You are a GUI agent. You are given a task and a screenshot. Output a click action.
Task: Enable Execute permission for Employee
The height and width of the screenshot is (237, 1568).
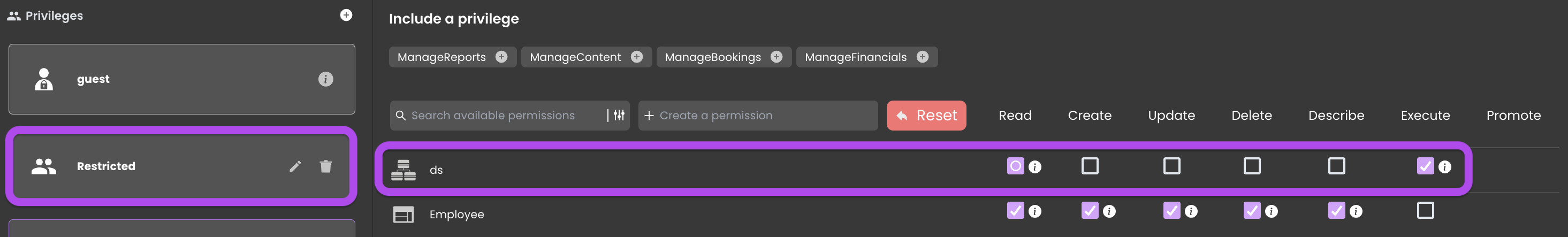1426,210
